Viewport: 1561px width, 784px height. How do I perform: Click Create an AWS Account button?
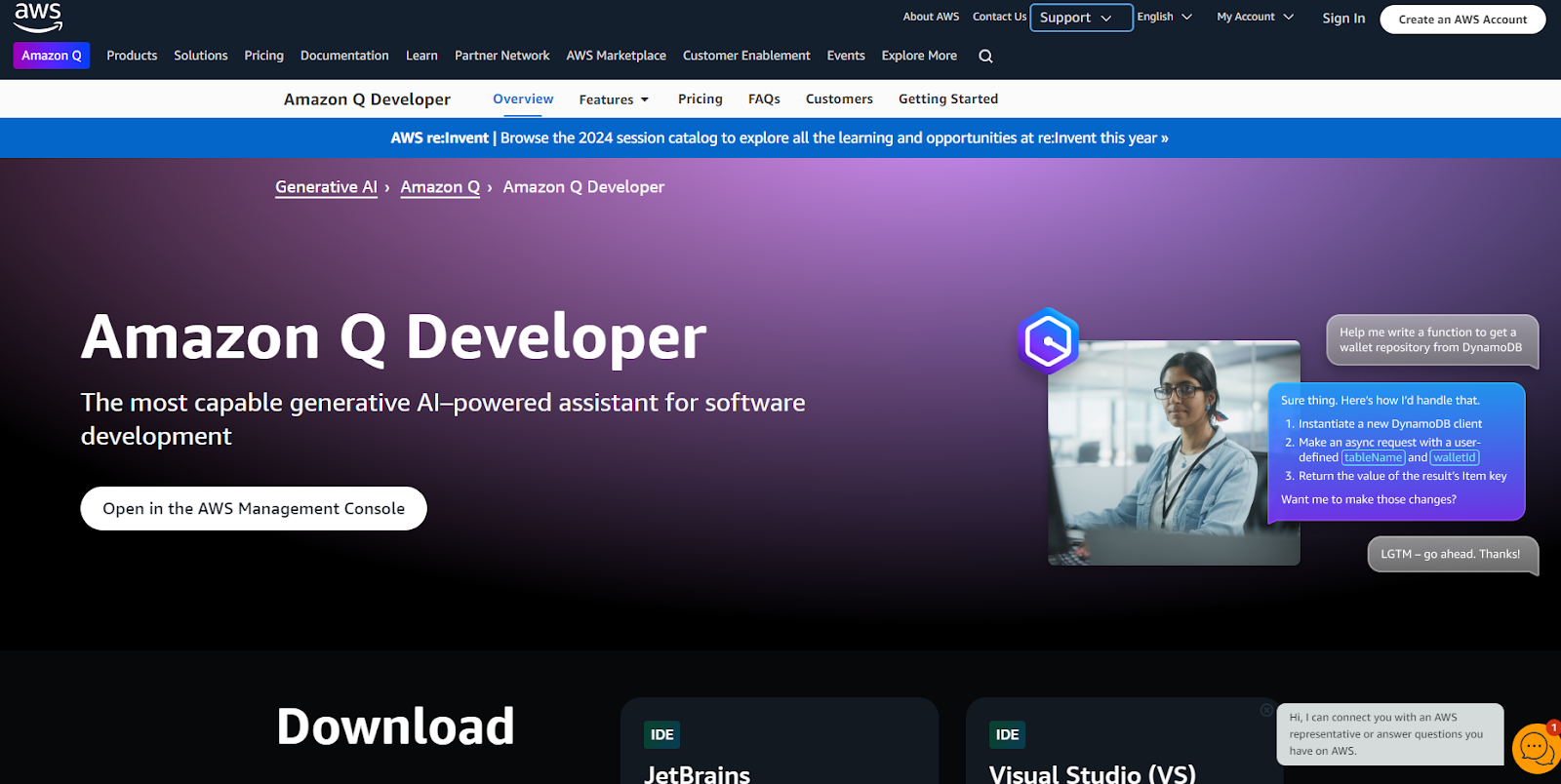click(1462, 20)
